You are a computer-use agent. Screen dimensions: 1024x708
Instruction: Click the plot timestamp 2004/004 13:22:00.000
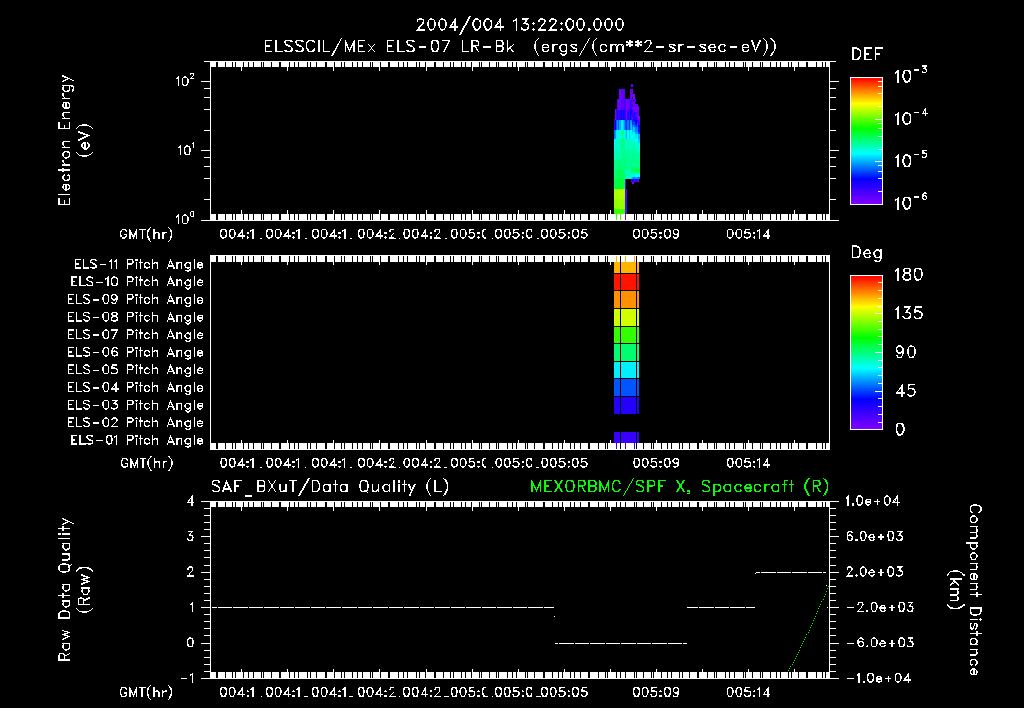[520, 25]
